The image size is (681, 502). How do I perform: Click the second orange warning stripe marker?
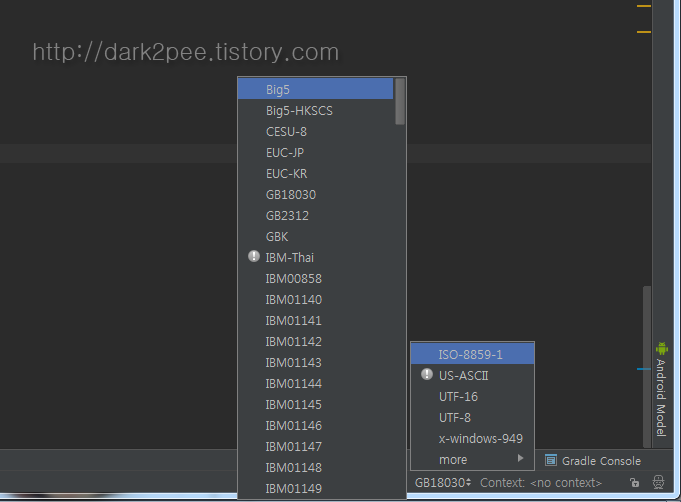(x=644, y=32)
